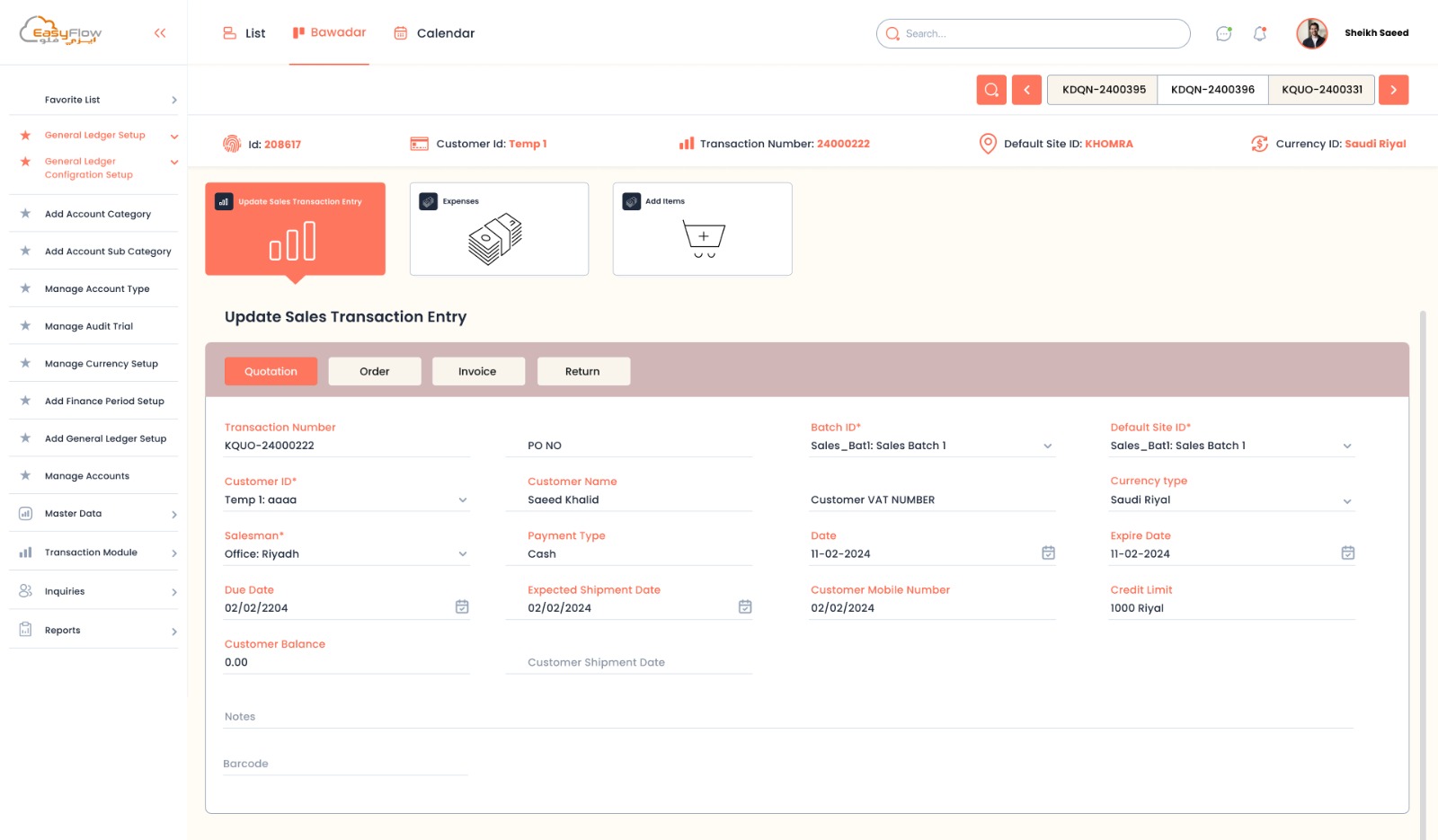Image resolution: width=1438 pixels, height=840 pixels.
Task: Click the Barcode input field
Action: [346, 764]
